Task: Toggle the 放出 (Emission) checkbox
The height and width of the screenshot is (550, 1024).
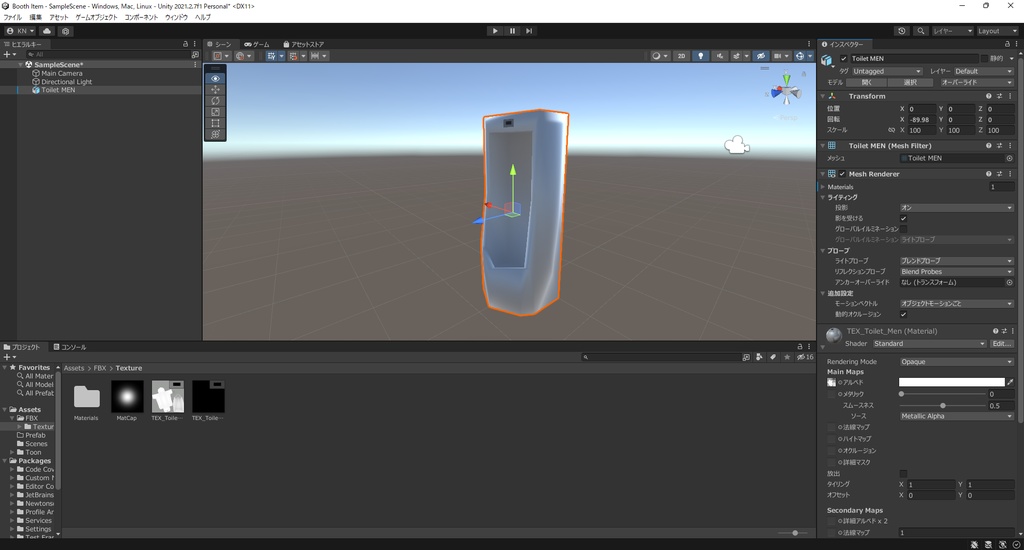Action: pos(903,474)
